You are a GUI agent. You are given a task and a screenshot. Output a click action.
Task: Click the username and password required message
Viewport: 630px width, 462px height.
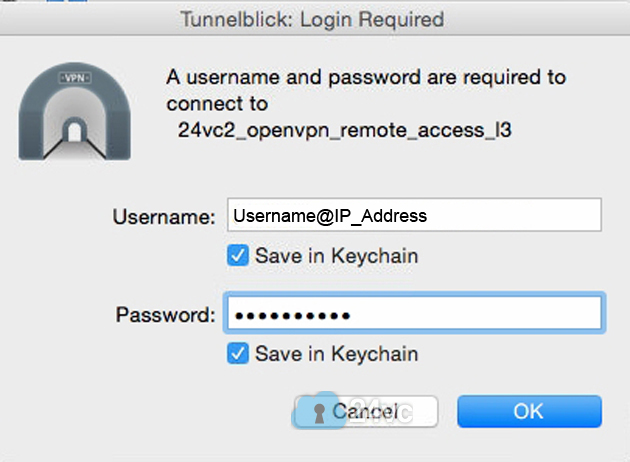click(x=366, y=90)
